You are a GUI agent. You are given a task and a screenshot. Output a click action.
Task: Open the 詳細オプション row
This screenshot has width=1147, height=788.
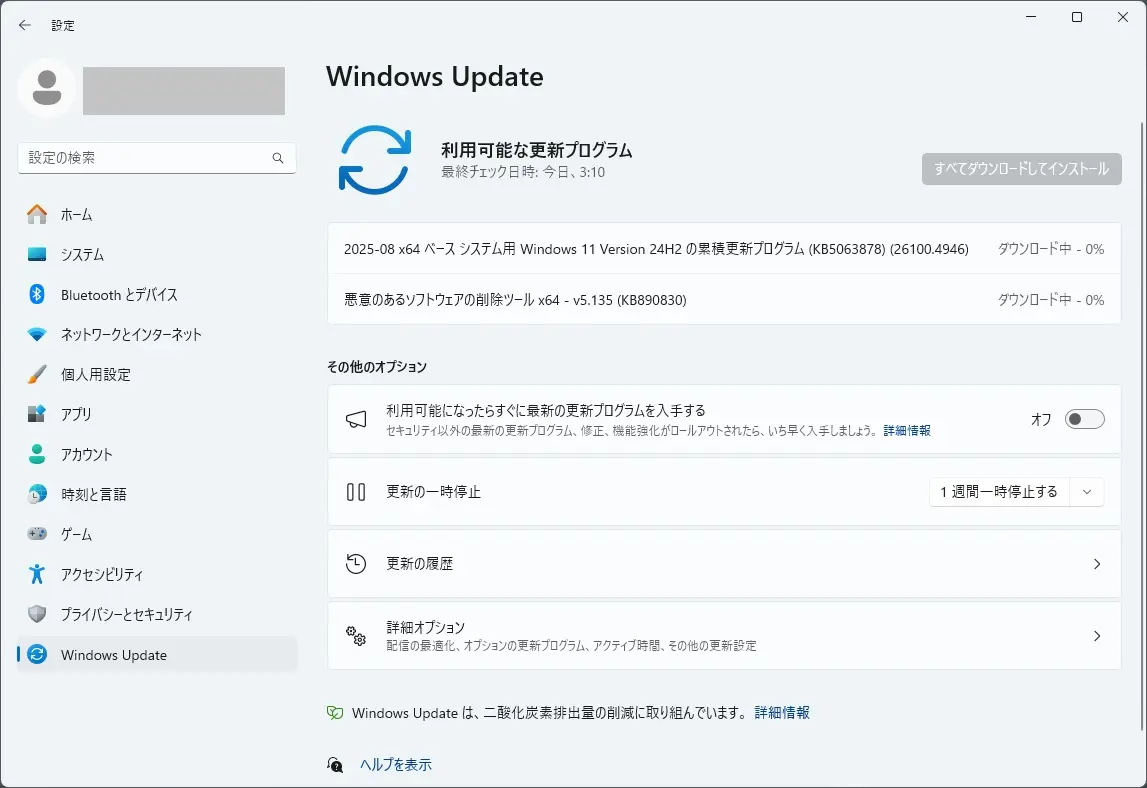click(x=724, y=636)
